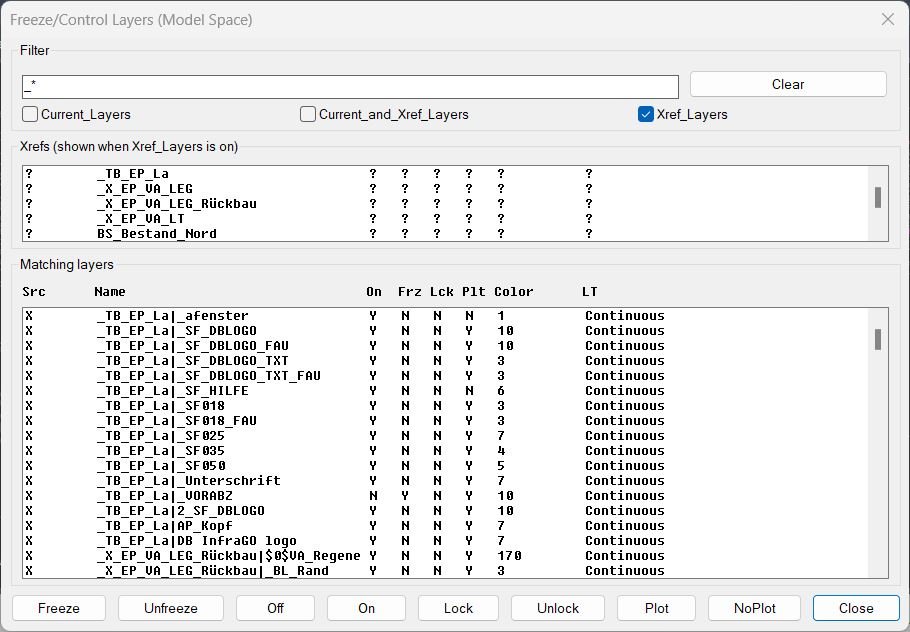Check the Current_and_Xref_Layers option
910x632 pixels.
click(x=309, y=114)
